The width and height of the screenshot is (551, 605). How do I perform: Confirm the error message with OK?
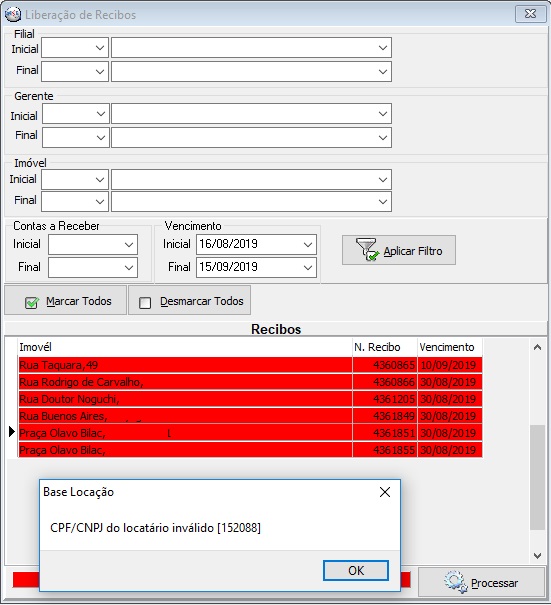[x=356, y=570]
